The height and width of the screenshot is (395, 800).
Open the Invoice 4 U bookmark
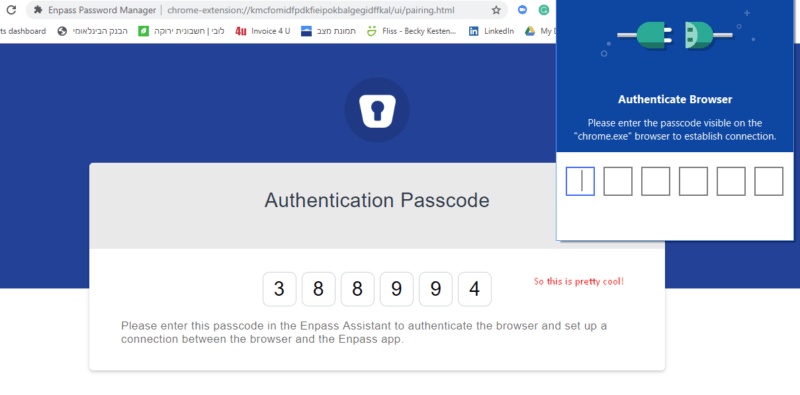(x=263, y=31)
